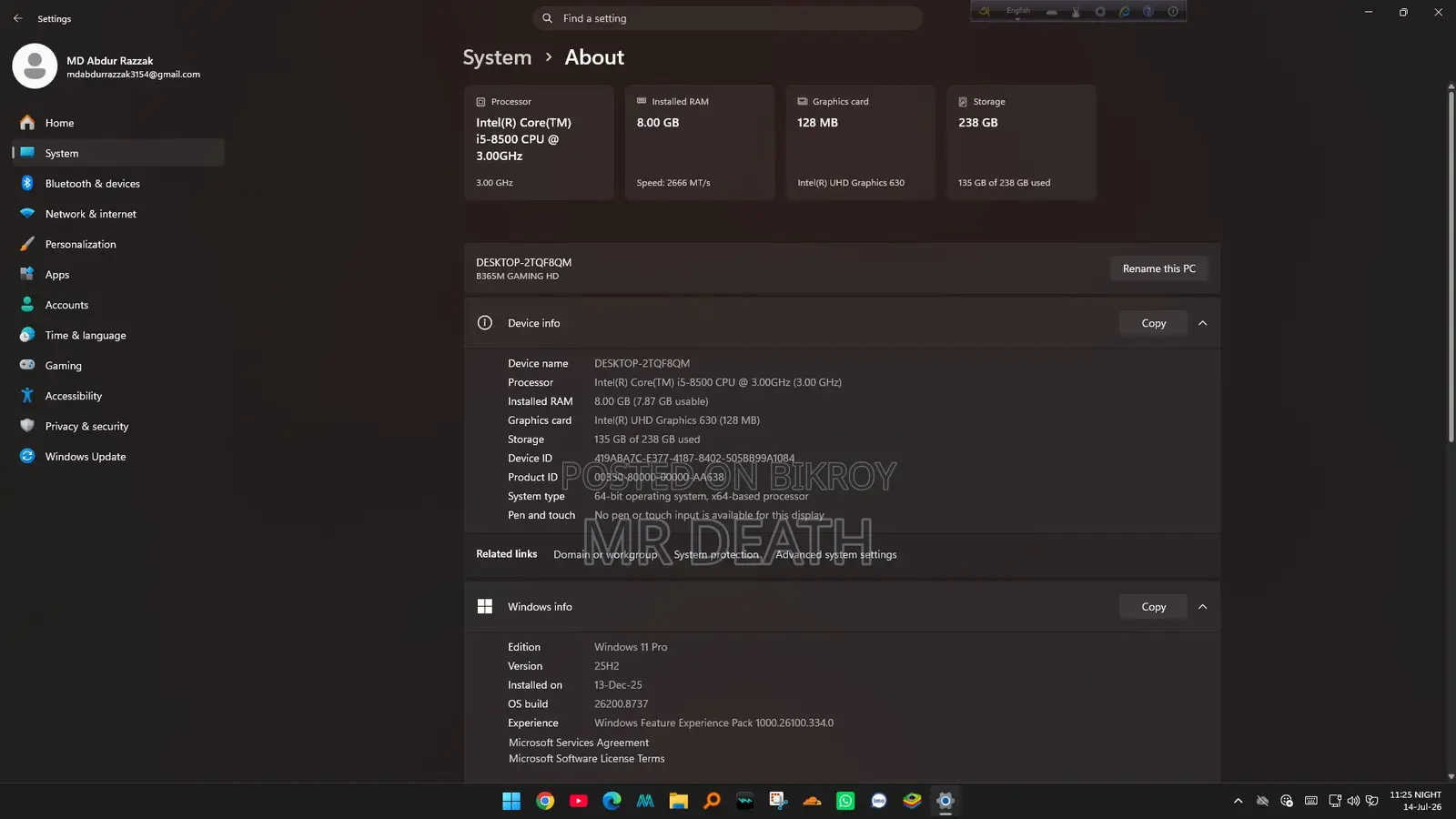1456x819 pixels.
Task: Click the Gaming controller icon
Action: 27,365
